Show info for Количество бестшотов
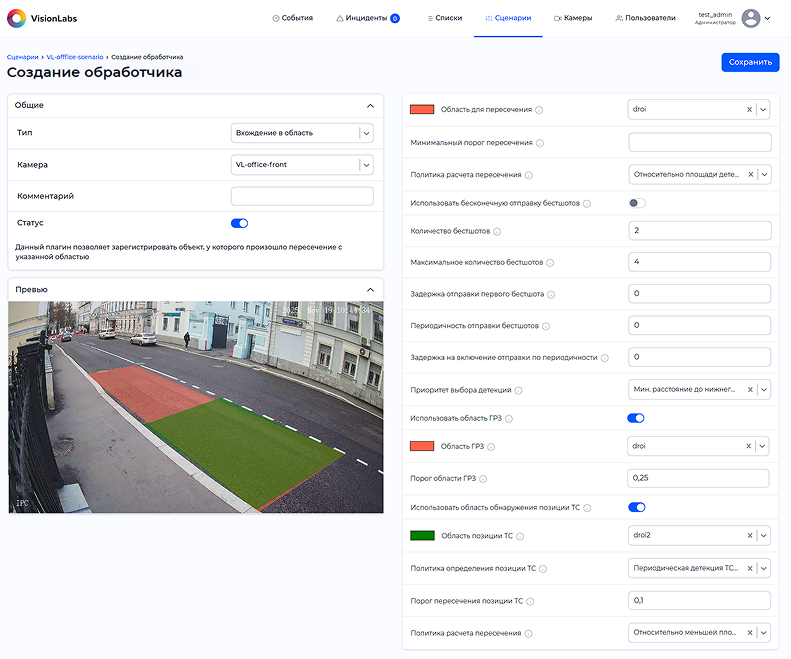Image resolution: width=791 pixels, height=659 pixels. pos(497,232)
